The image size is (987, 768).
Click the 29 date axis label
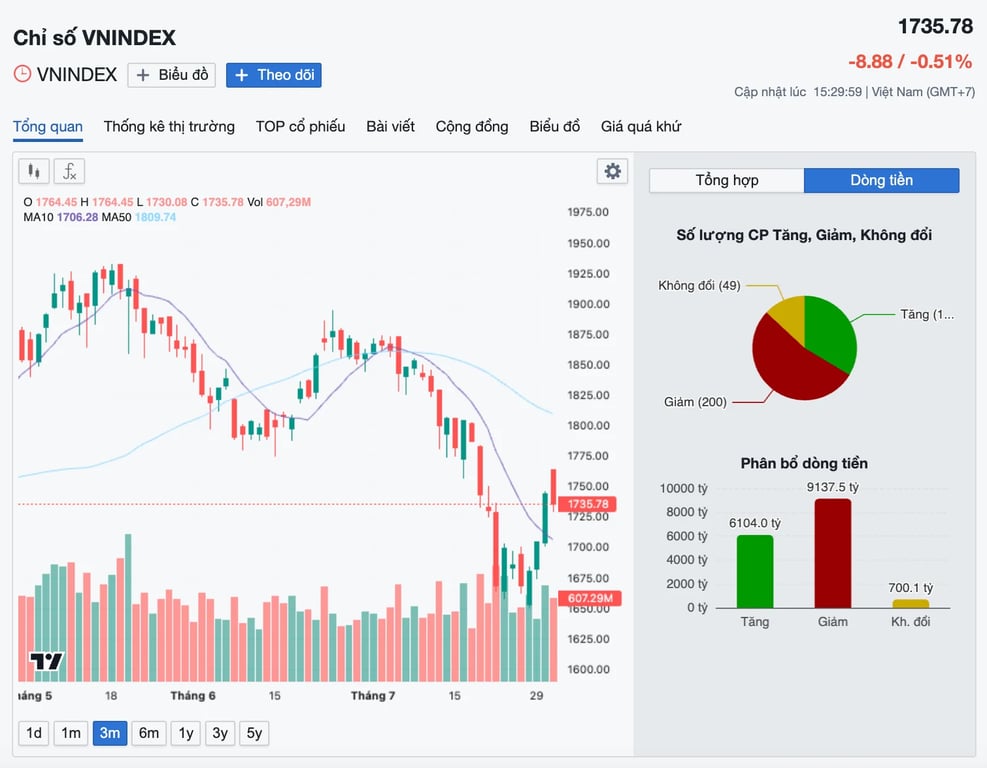tap(536, 696)
